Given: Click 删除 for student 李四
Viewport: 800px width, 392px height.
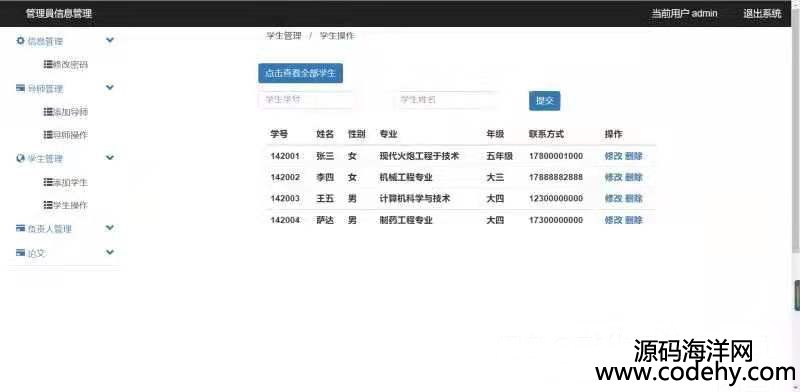Looking at the screenshot, I should pos(634,177).
